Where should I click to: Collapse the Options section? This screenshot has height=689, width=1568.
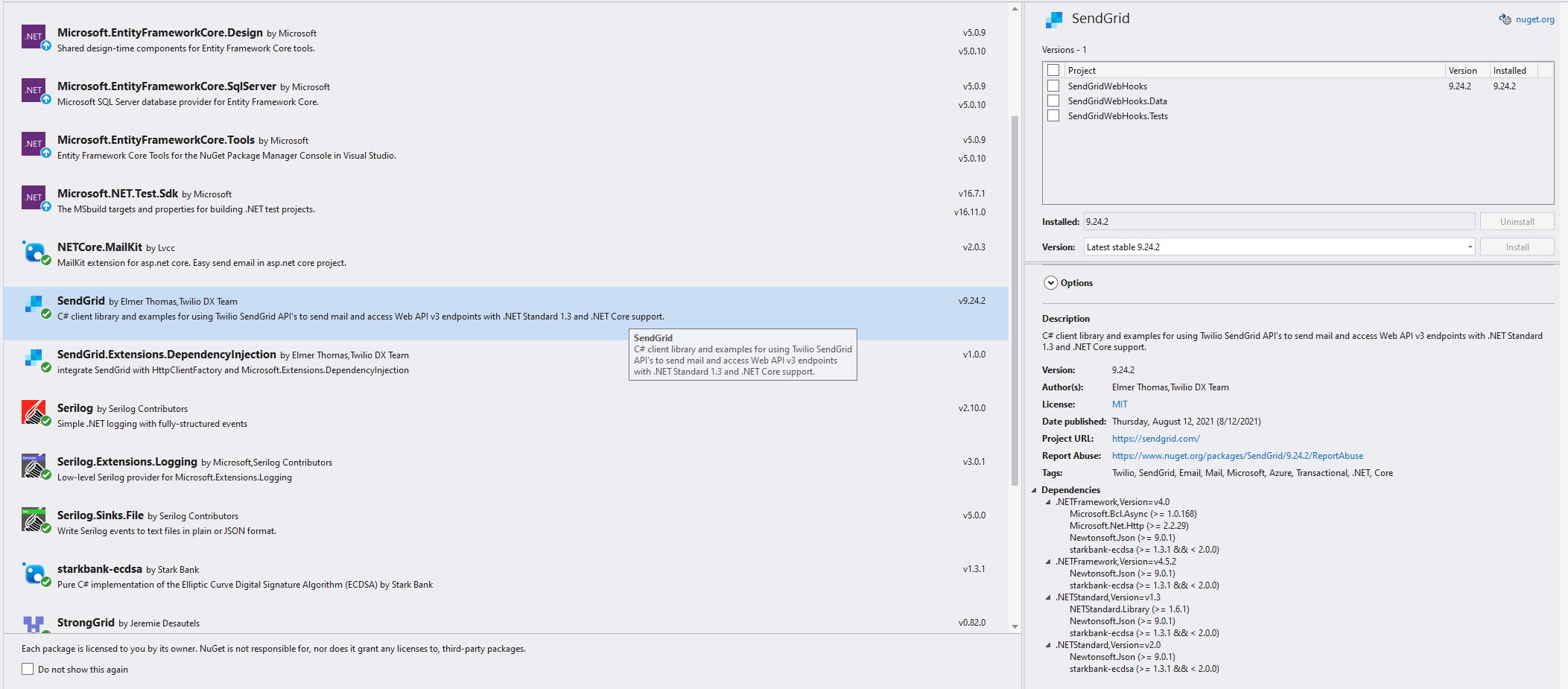coord(1051,283)
